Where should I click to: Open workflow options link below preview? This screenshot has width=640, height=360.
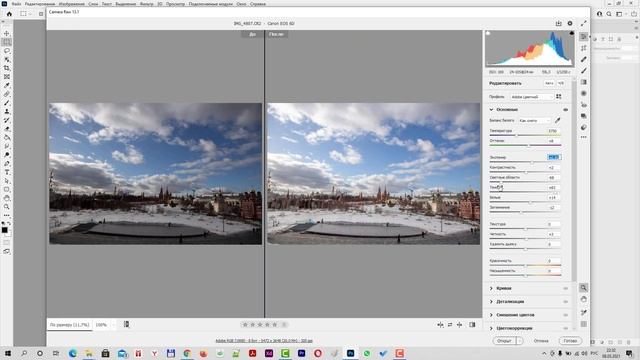click(x=264, y=340)
